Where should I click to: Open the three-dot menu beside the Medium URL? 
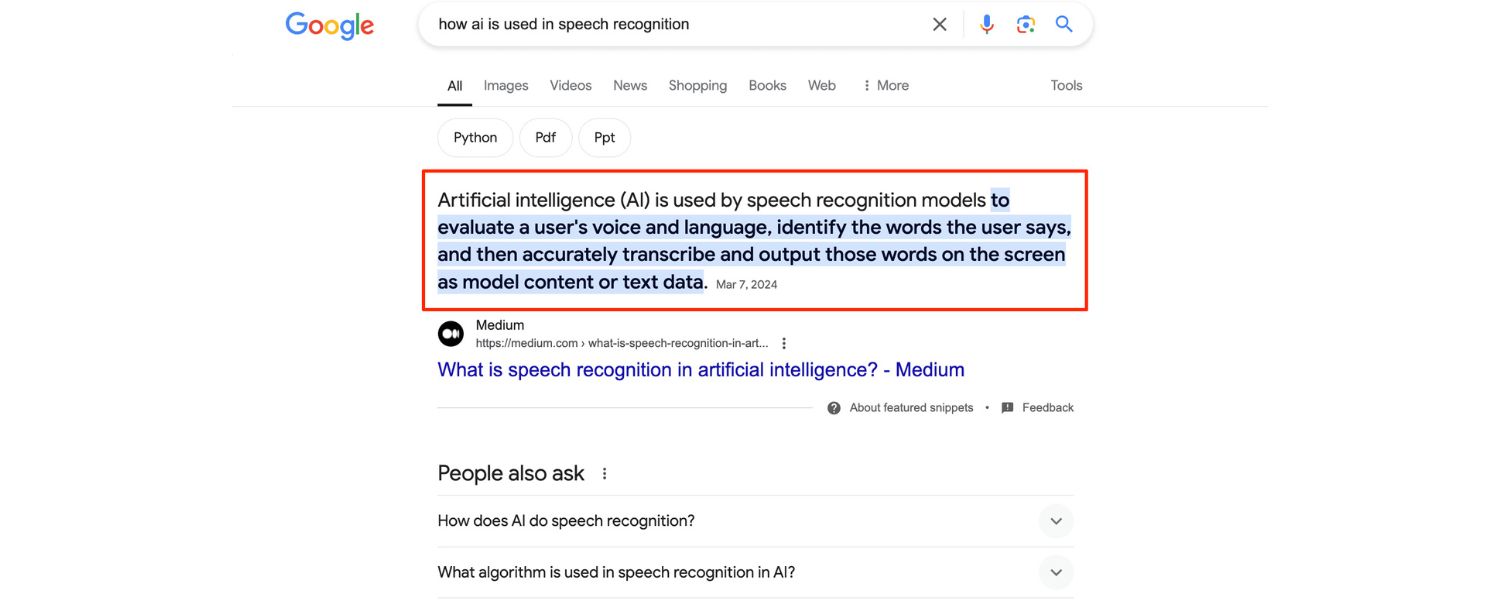[x=783, y=342]
